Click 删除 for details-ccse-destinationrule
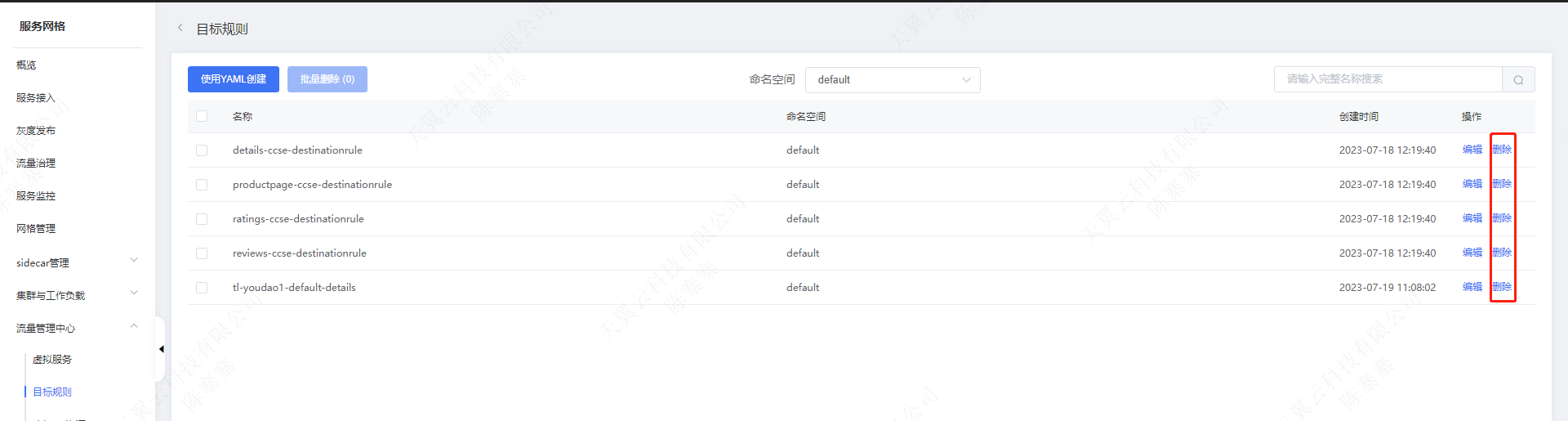 click(x=1502, y=150)
